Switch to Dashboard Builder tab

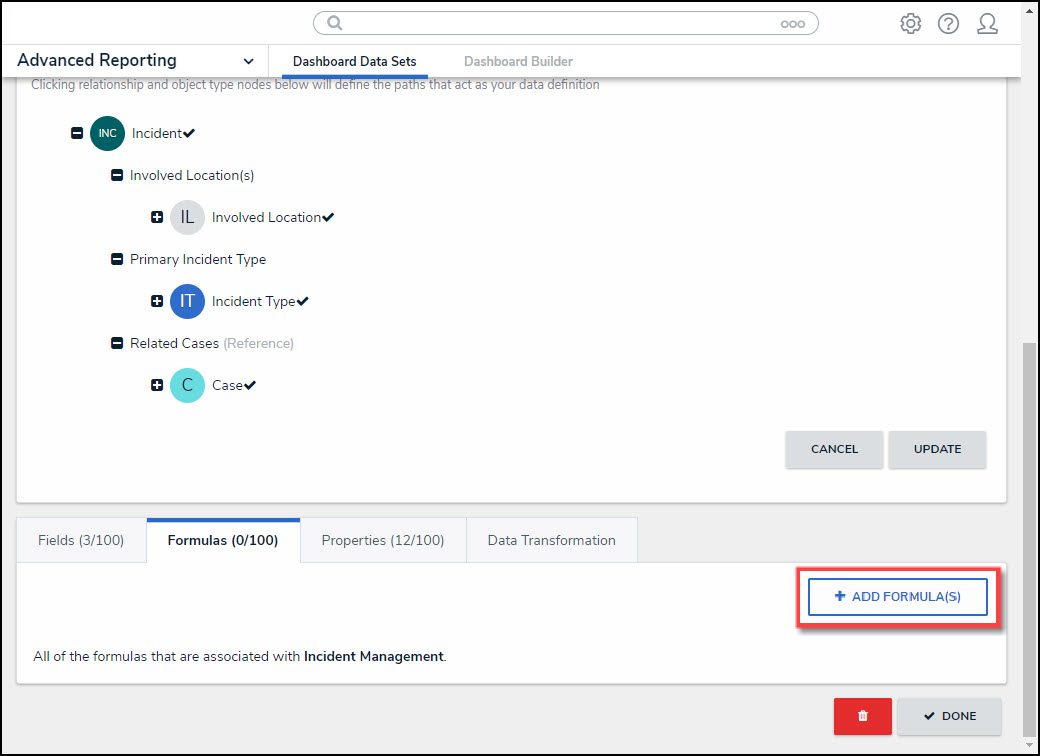point(518,61)
